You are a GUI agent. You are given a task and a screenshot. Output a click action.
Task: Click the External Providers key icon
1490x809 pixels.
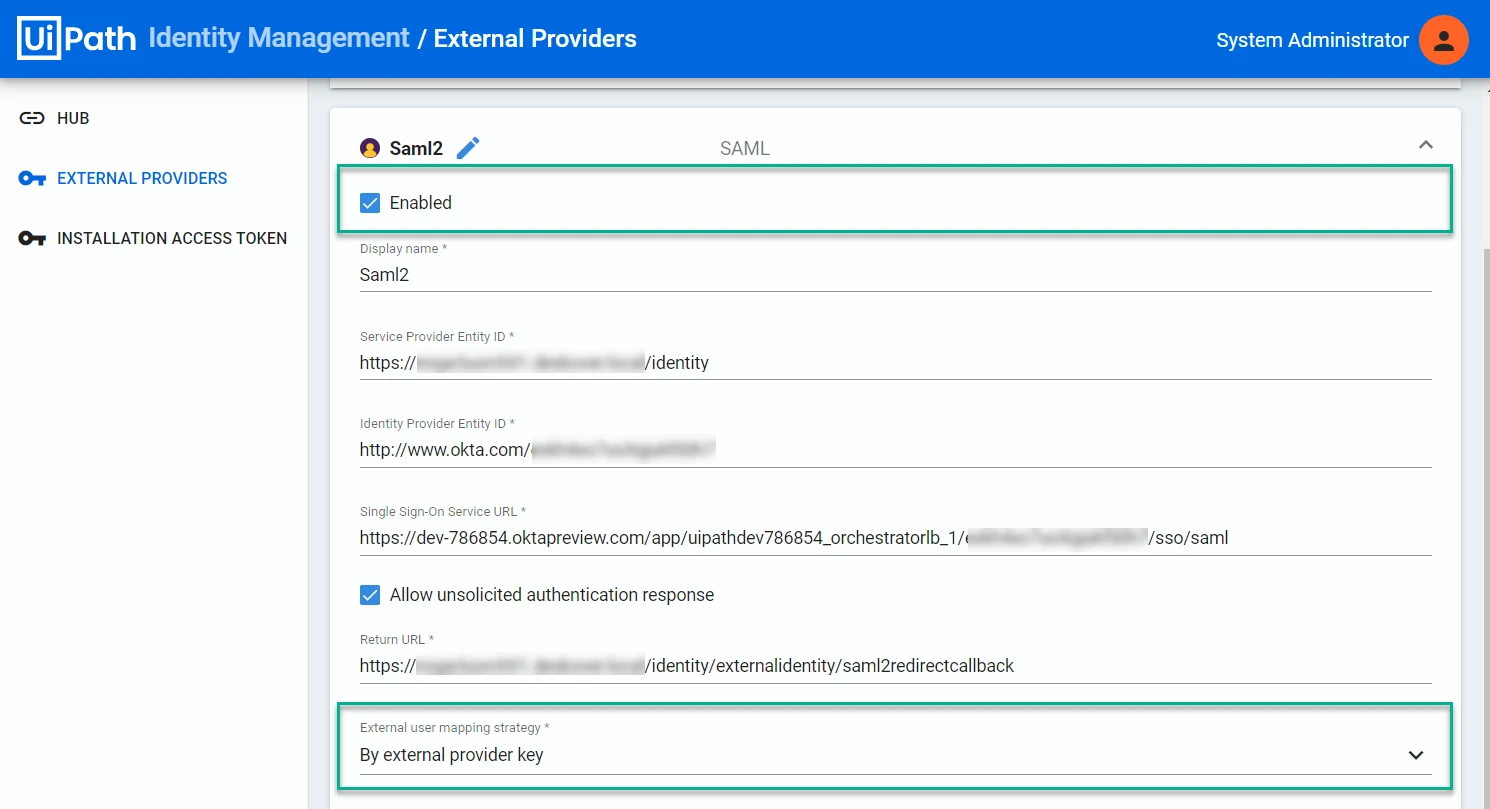[32, 178]
